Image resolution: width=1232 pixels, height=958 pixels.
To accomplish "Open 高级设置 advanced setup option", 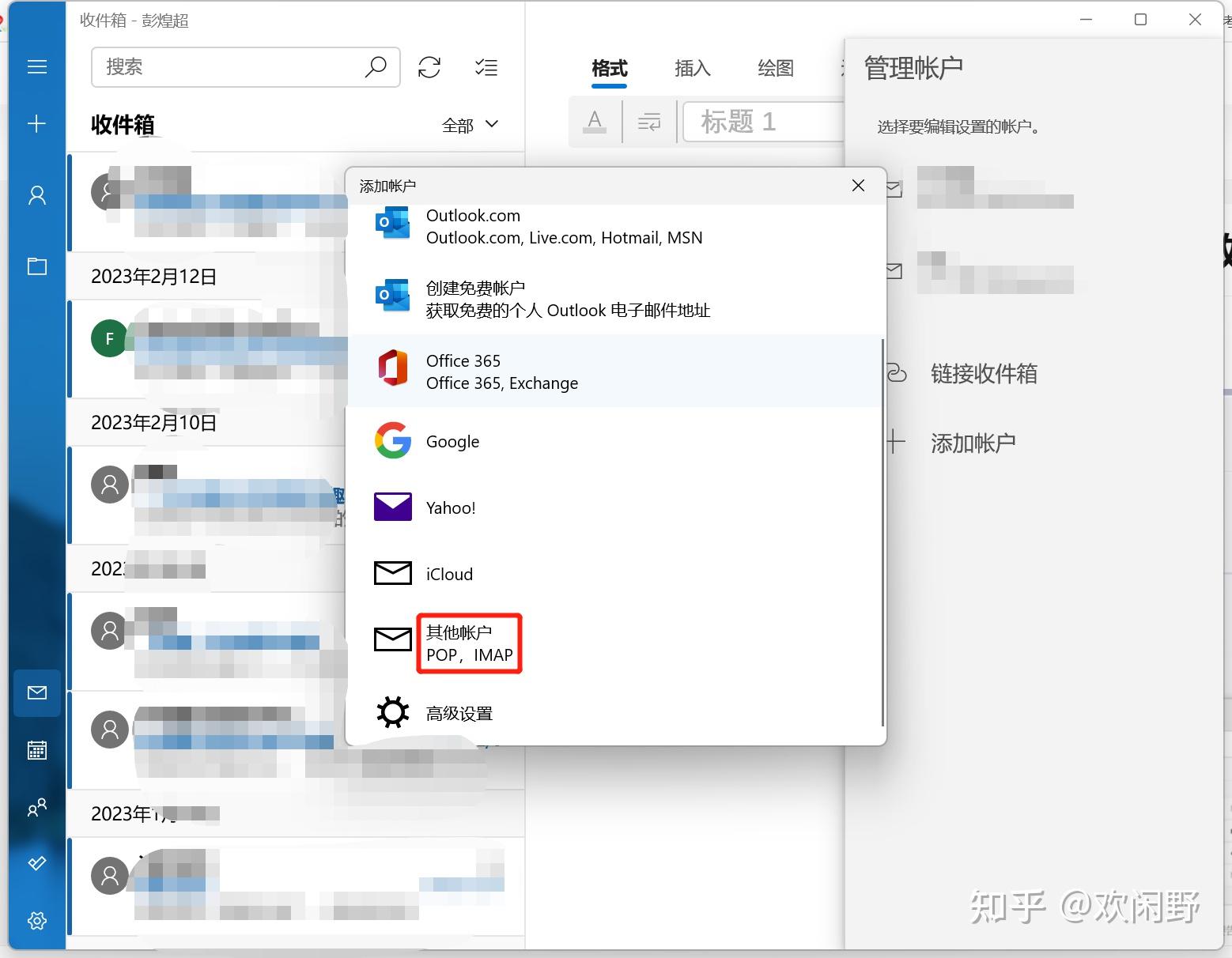I will point(459,711).
